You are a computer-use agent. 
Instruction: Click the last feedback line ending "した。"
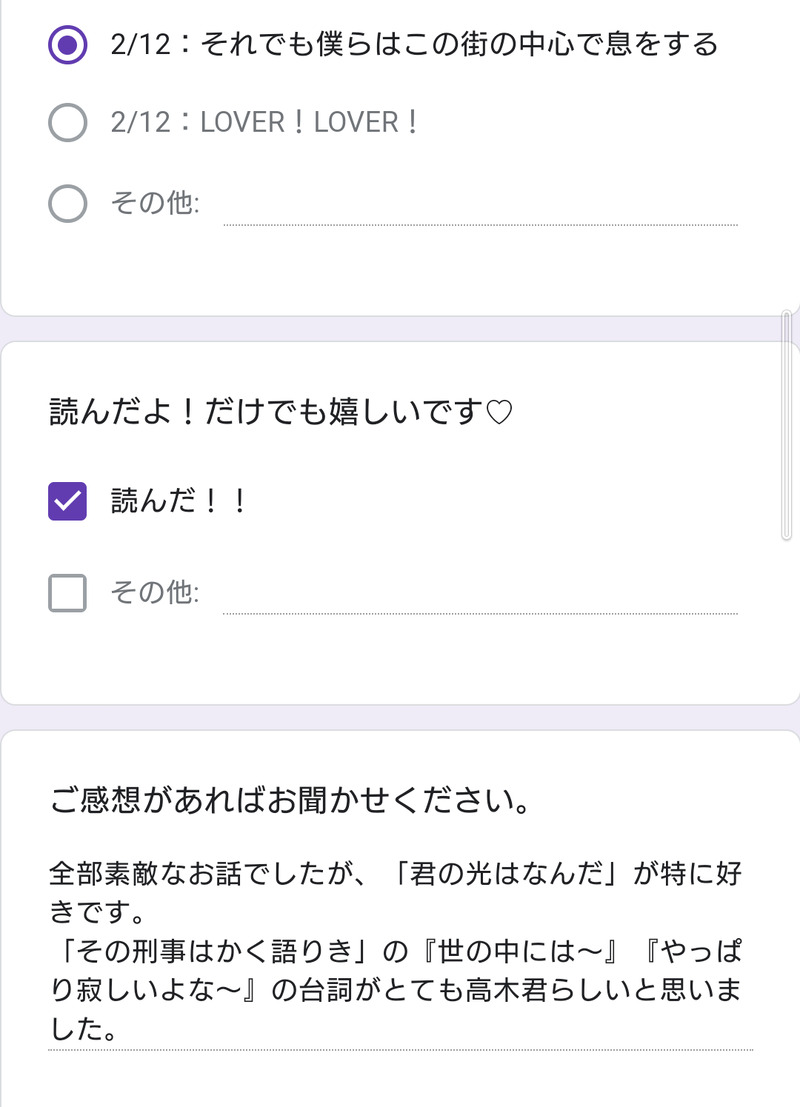pos(80,1027)
